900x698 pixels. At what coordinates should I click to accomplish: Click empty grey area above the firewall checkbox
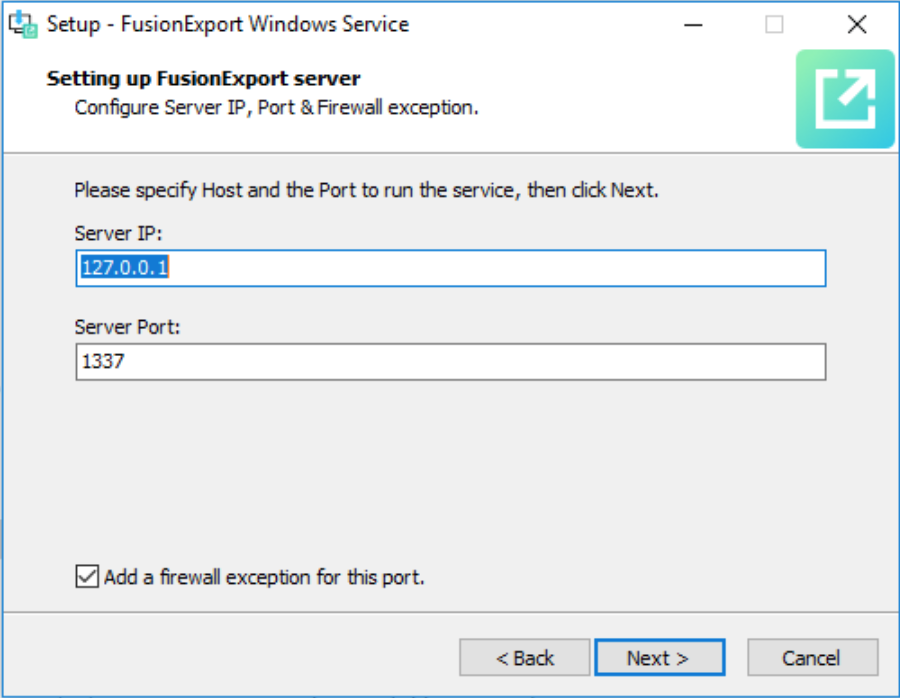pyautogui.click(x=450, y=470)
